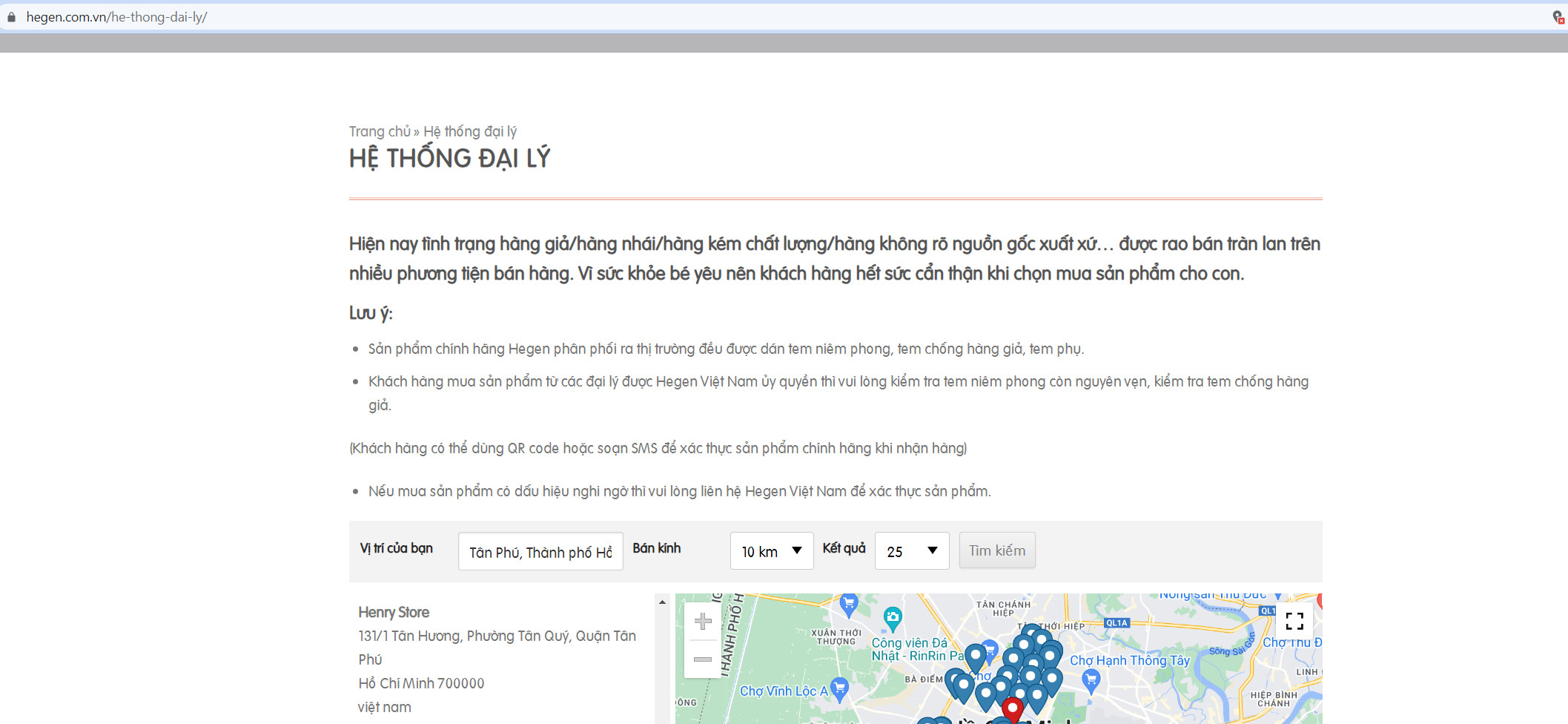
Task: Click the text việt nam
Action: coord(384,707)
